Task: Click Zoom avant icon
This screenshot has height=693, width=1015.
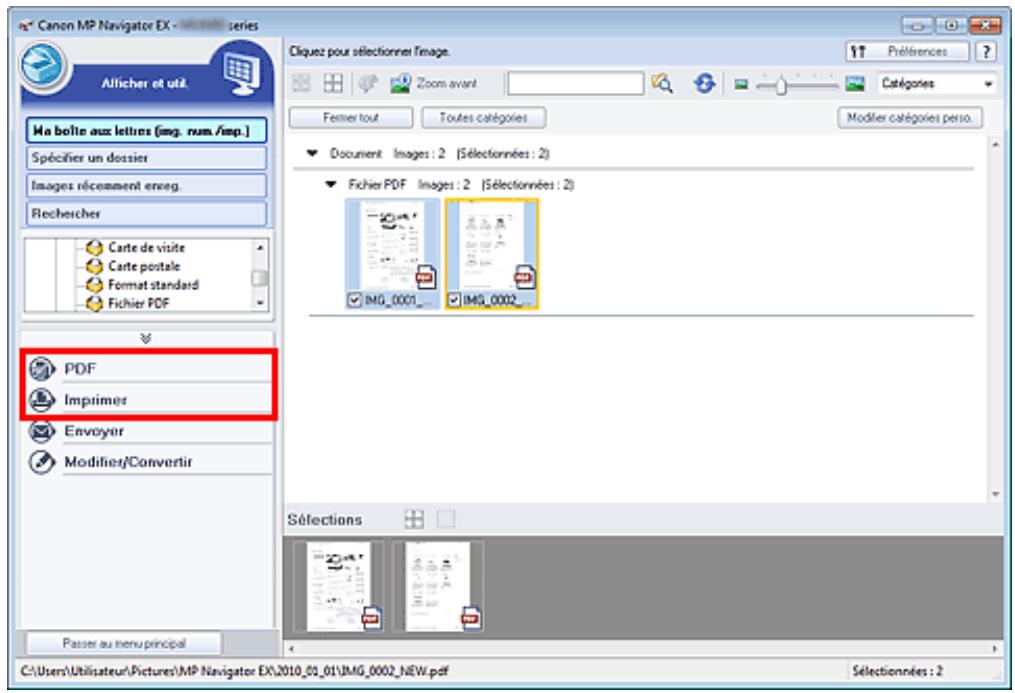Action: tap(401, 83)
